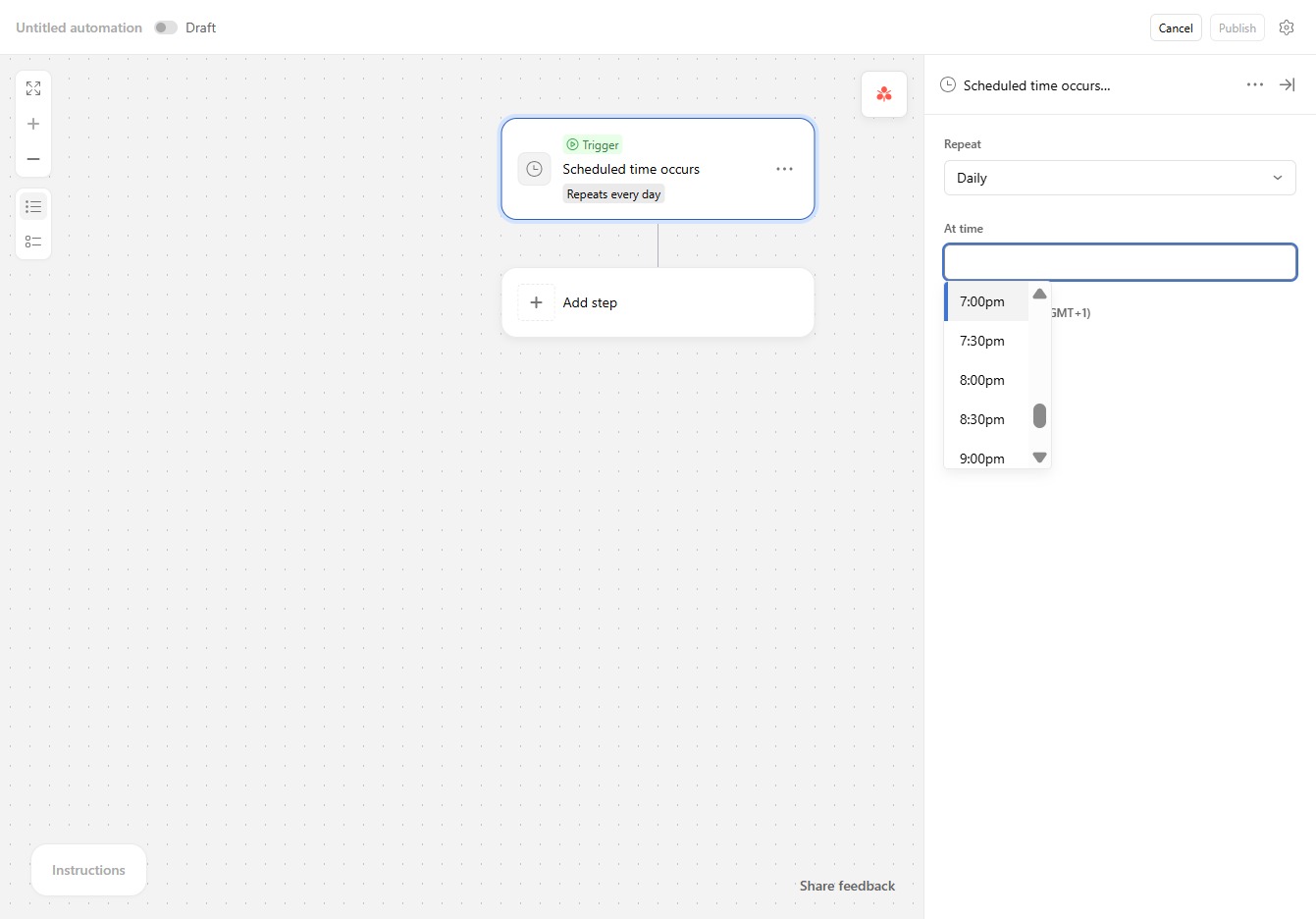Viewport: 1316px width, 919px height.
Task: Select the bulleted list view icon
Action: [x=33, y=206]
